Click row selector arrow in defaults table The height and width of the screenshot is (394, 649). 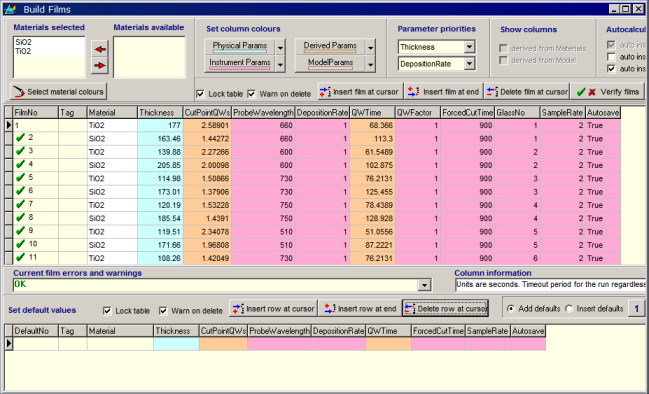[9, 344]
